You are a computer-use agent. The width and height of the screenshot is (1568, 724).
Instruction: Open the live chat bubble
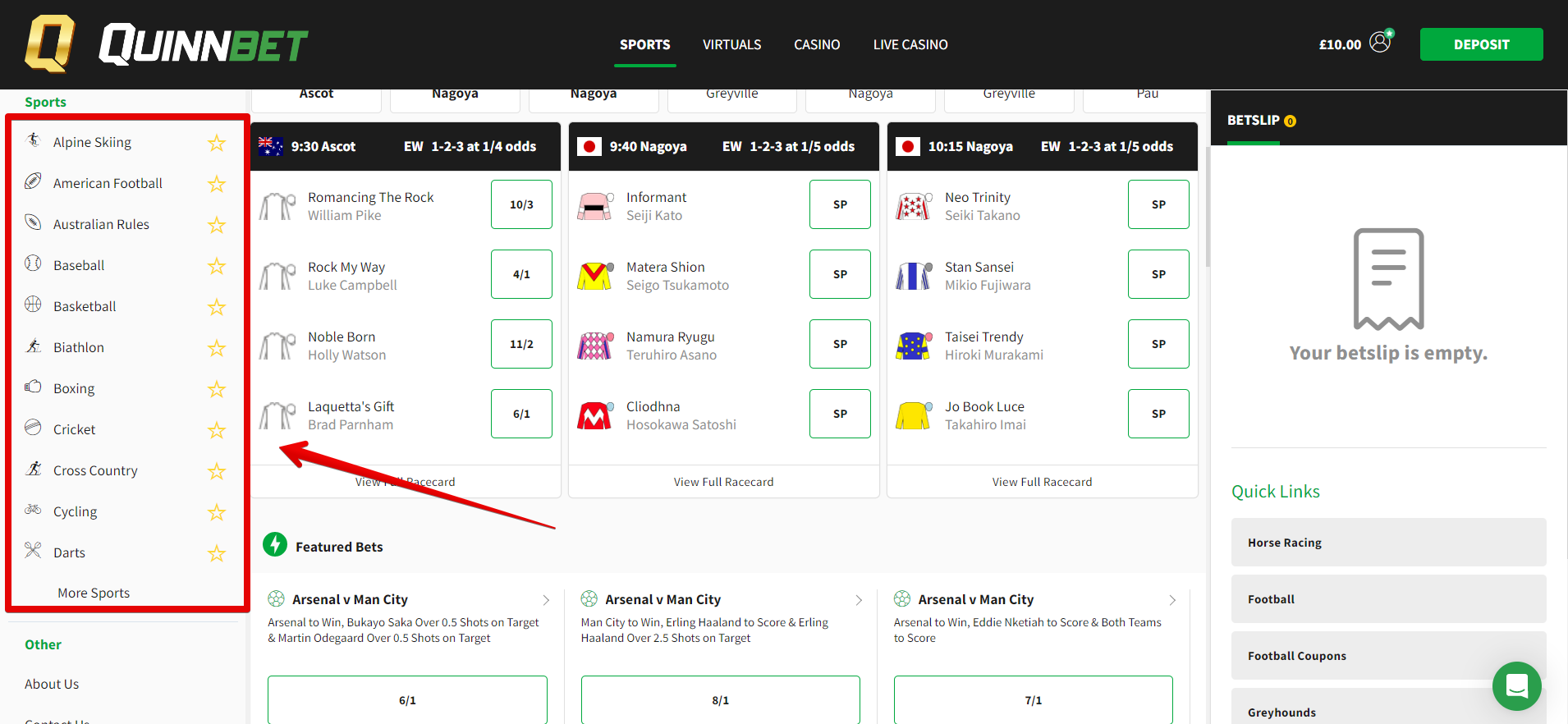click(x=1517, y=686)
